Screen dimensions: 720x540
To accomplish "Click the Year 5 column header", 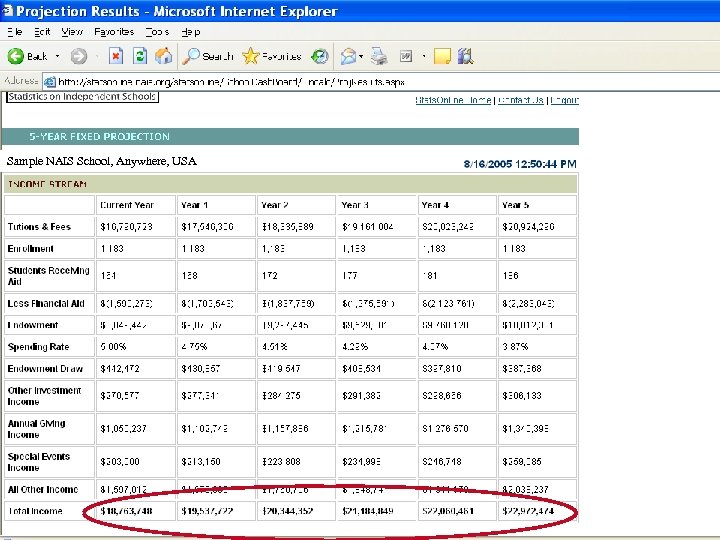I will point(516,205).
